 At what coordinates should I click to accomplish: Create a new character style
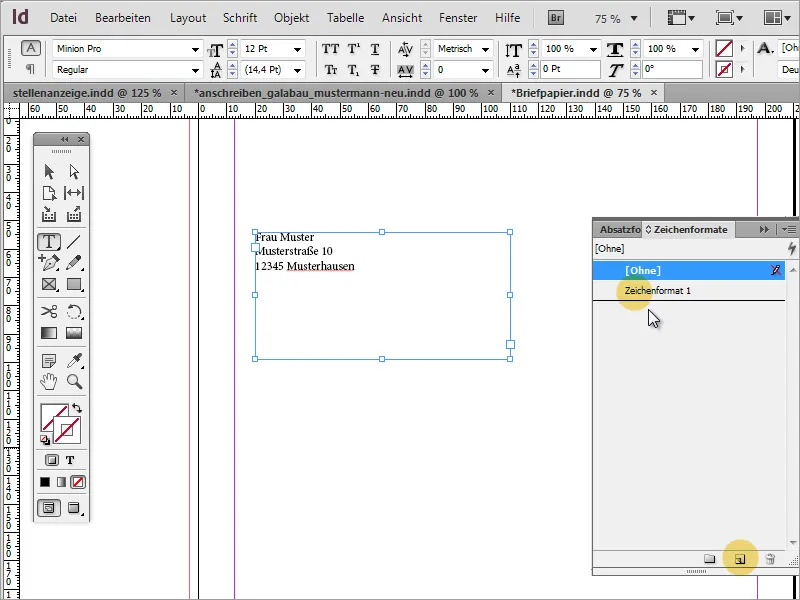(740, 559)
